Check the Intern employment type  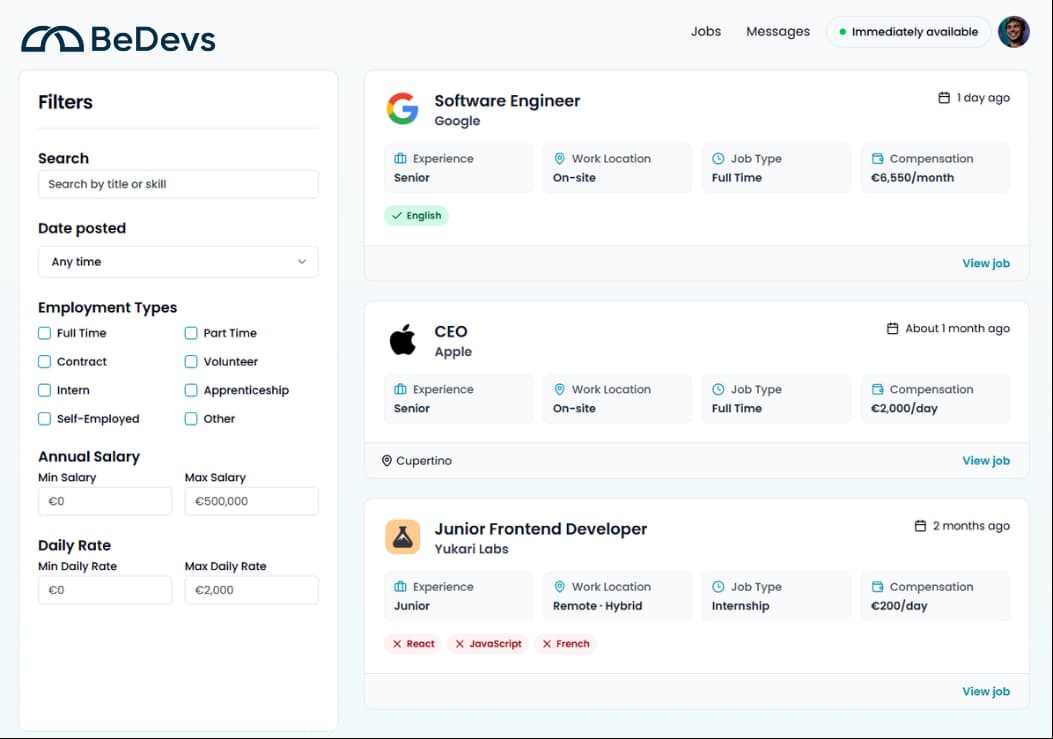point(44,390)
